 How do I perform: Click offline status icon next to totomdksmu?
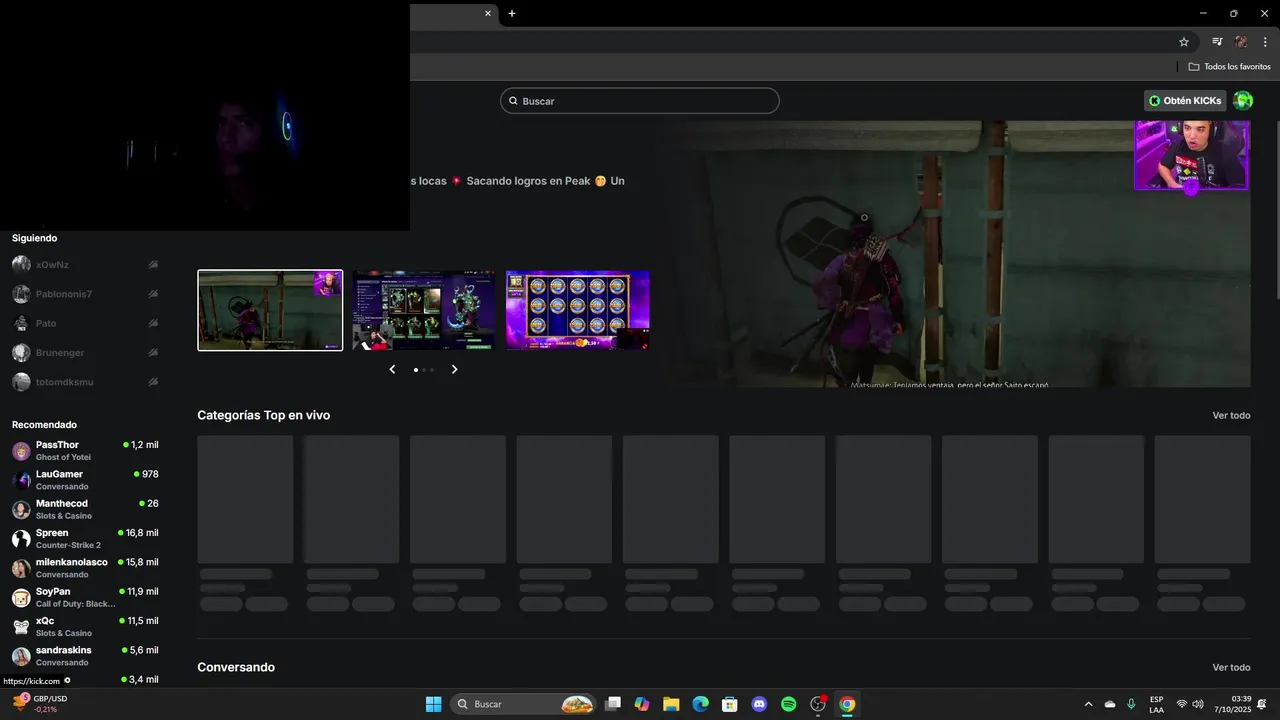[x=153, y=382]
